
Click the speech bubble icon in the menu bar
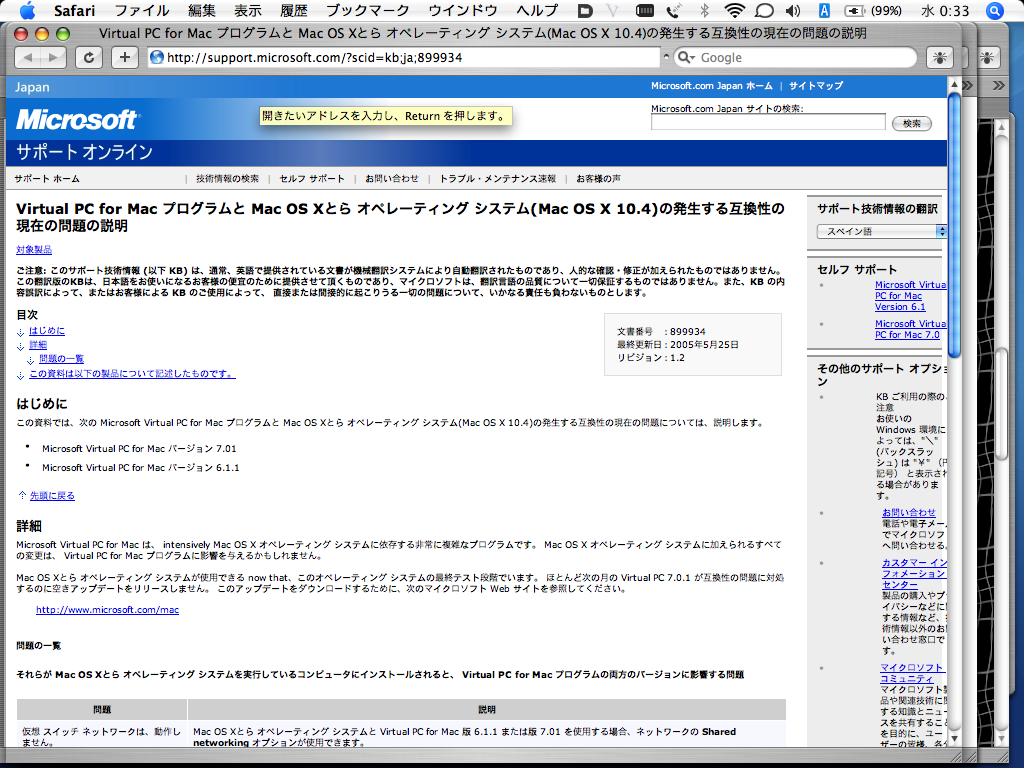pos(764,10)
